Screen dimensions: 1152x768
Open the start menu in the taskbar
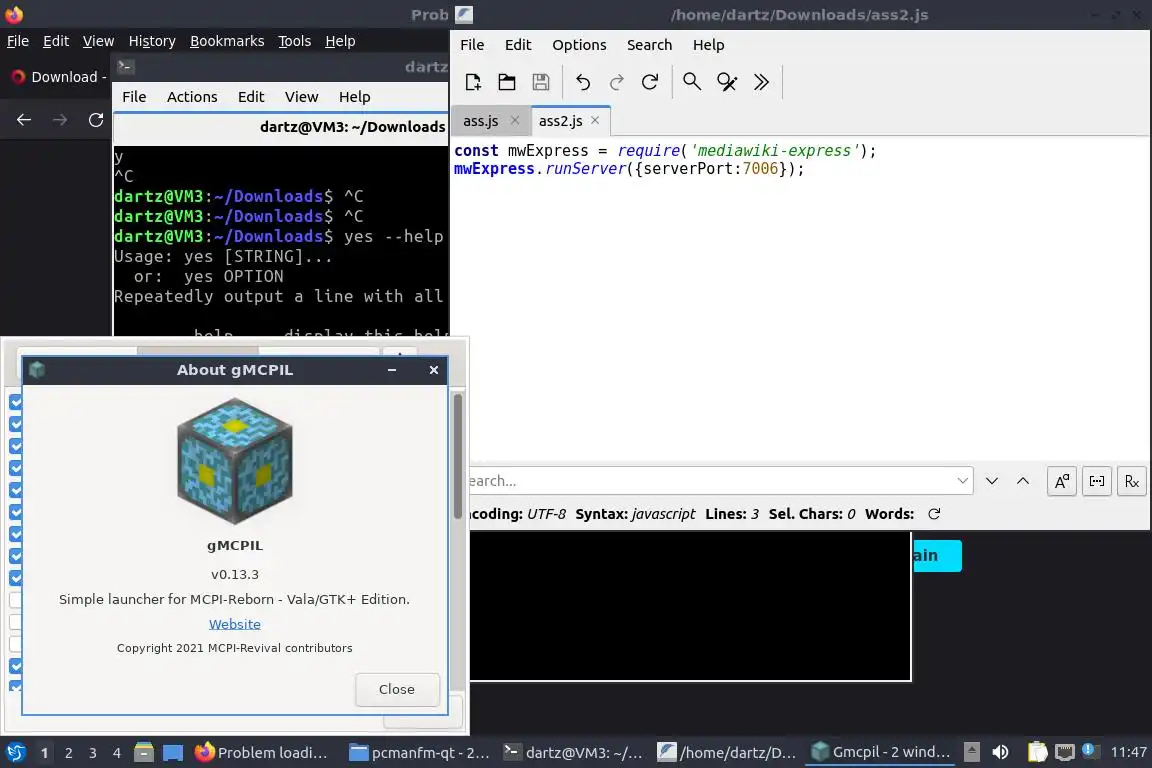(x=15, y=752)
